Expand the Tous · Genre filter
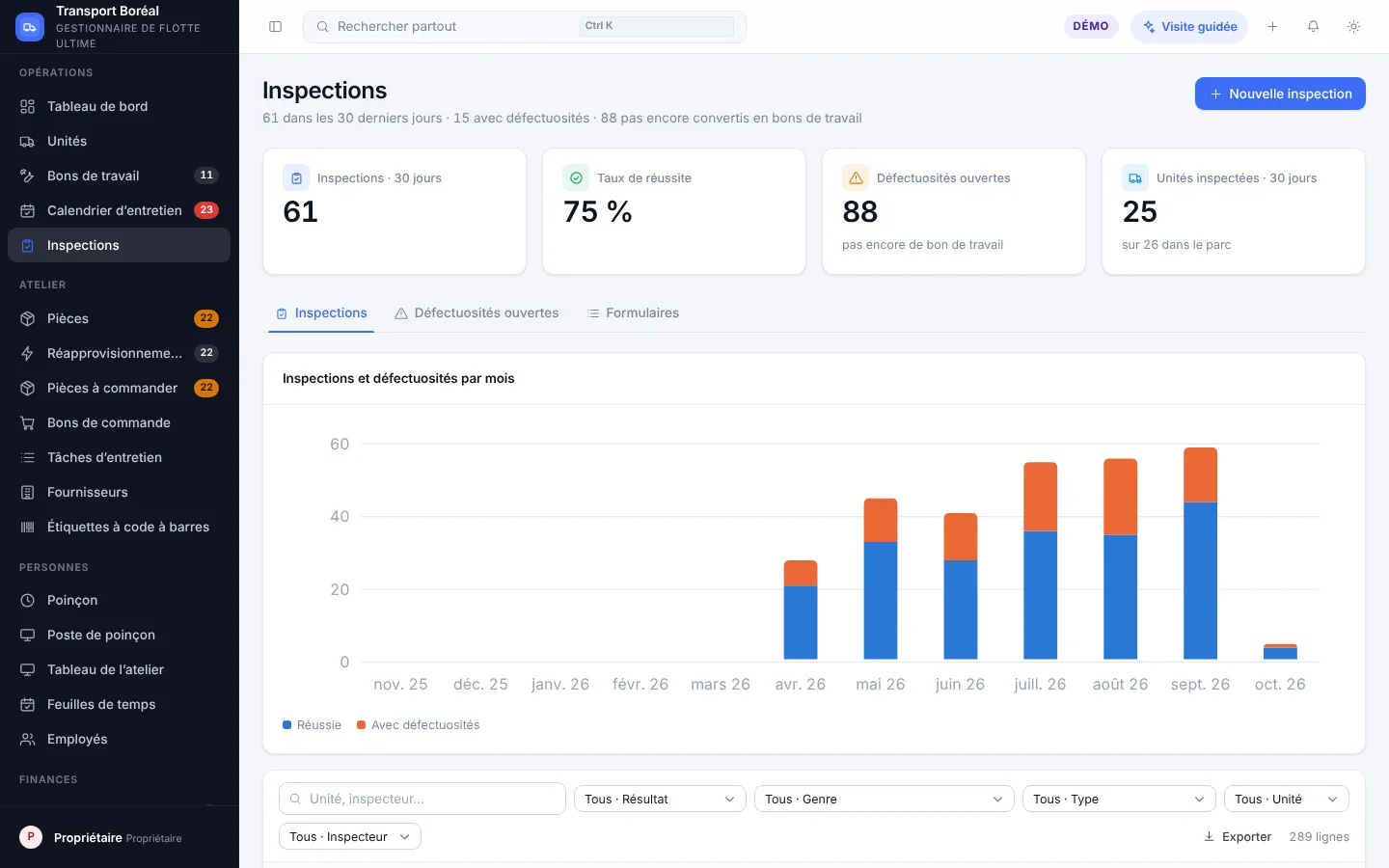Image resolution: width=1389 pixels, height=868 pixels. (885, 799)
